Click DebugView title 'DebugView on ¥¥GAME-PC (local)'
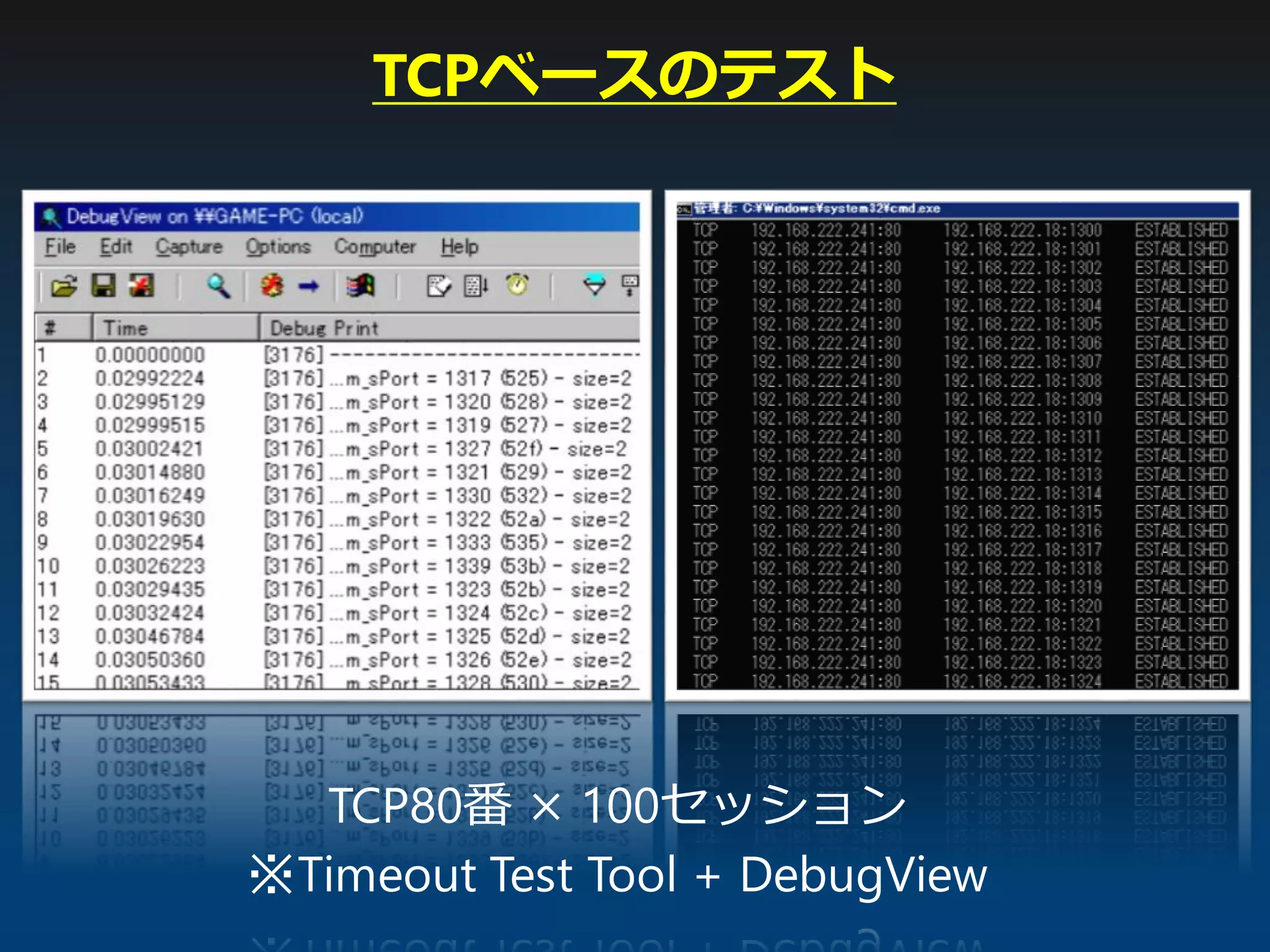Viewport: 1270px width, 952px height. coord(215,216)
